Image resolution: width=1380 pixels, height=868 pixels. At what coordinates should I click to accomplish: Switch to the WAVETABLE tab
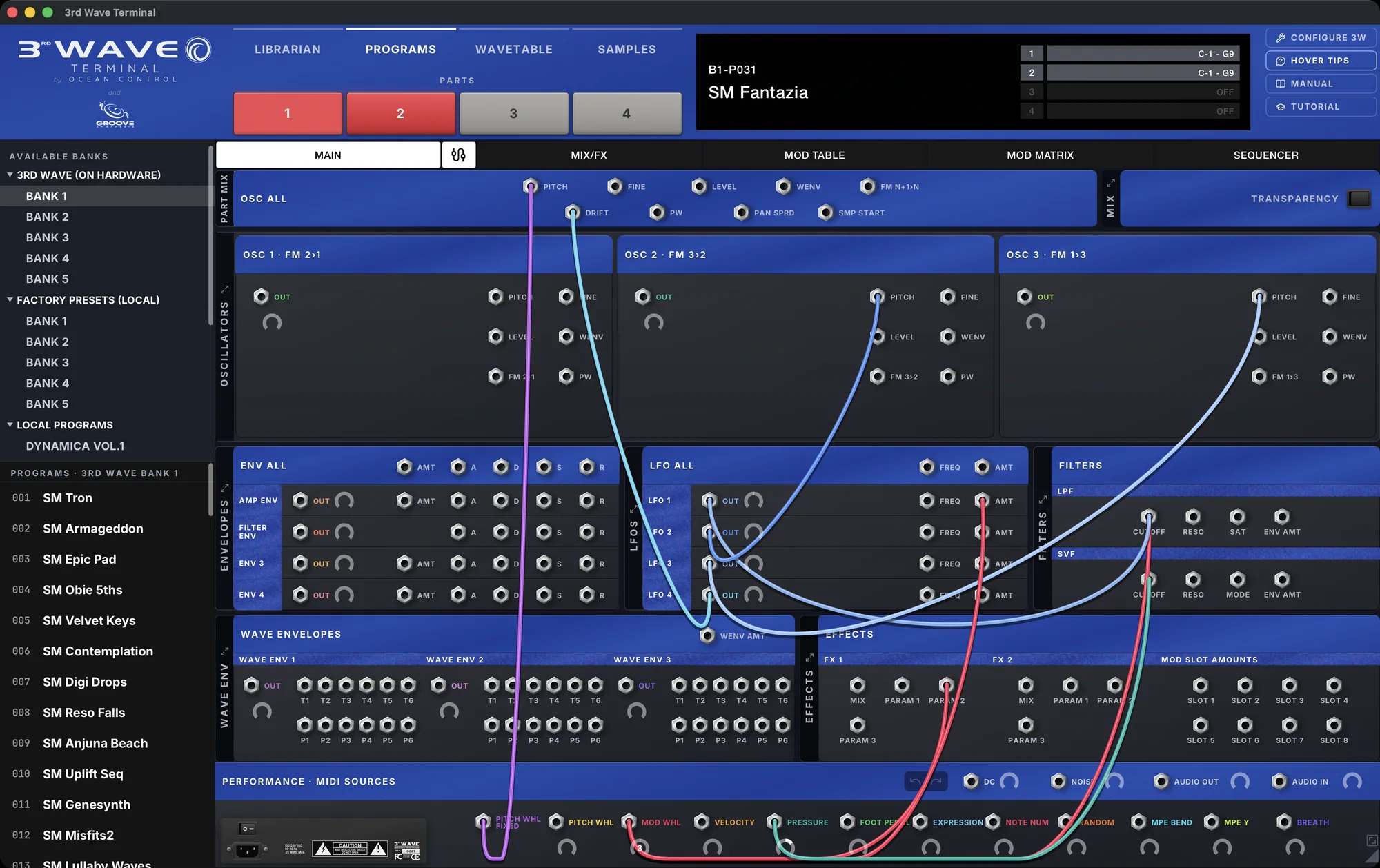click(x=514, y=49)
